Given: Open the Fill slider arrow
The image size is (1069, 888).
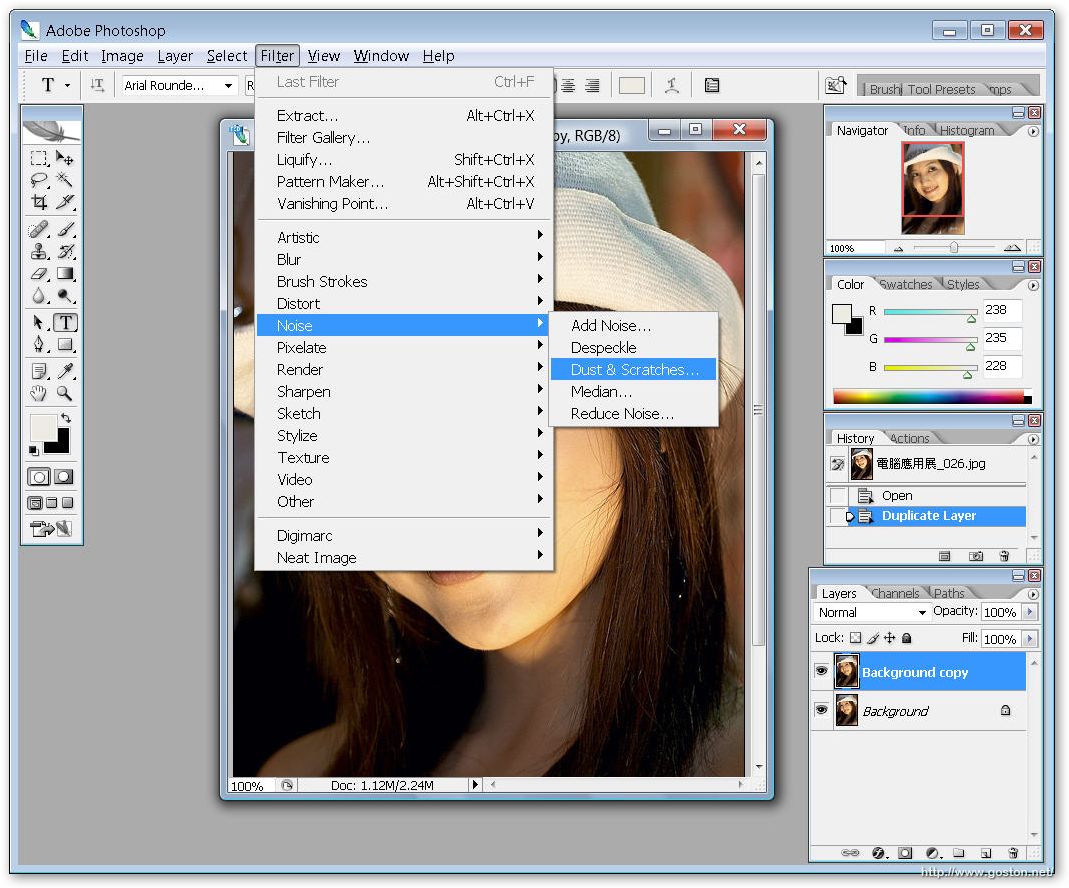Looking at the screenshot, I should (1029, 639).
